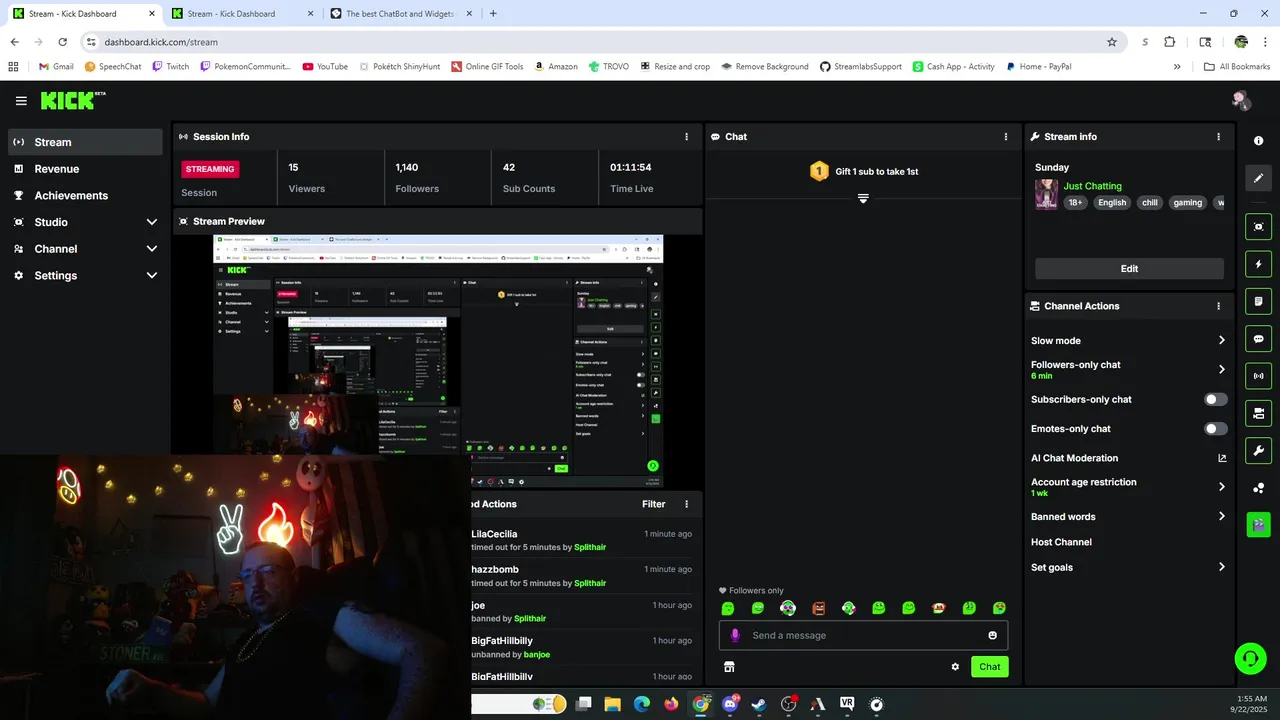Open the info icon in right sidebar
This screenshot has height=720, width=1280.
(x=1258, y=141)
